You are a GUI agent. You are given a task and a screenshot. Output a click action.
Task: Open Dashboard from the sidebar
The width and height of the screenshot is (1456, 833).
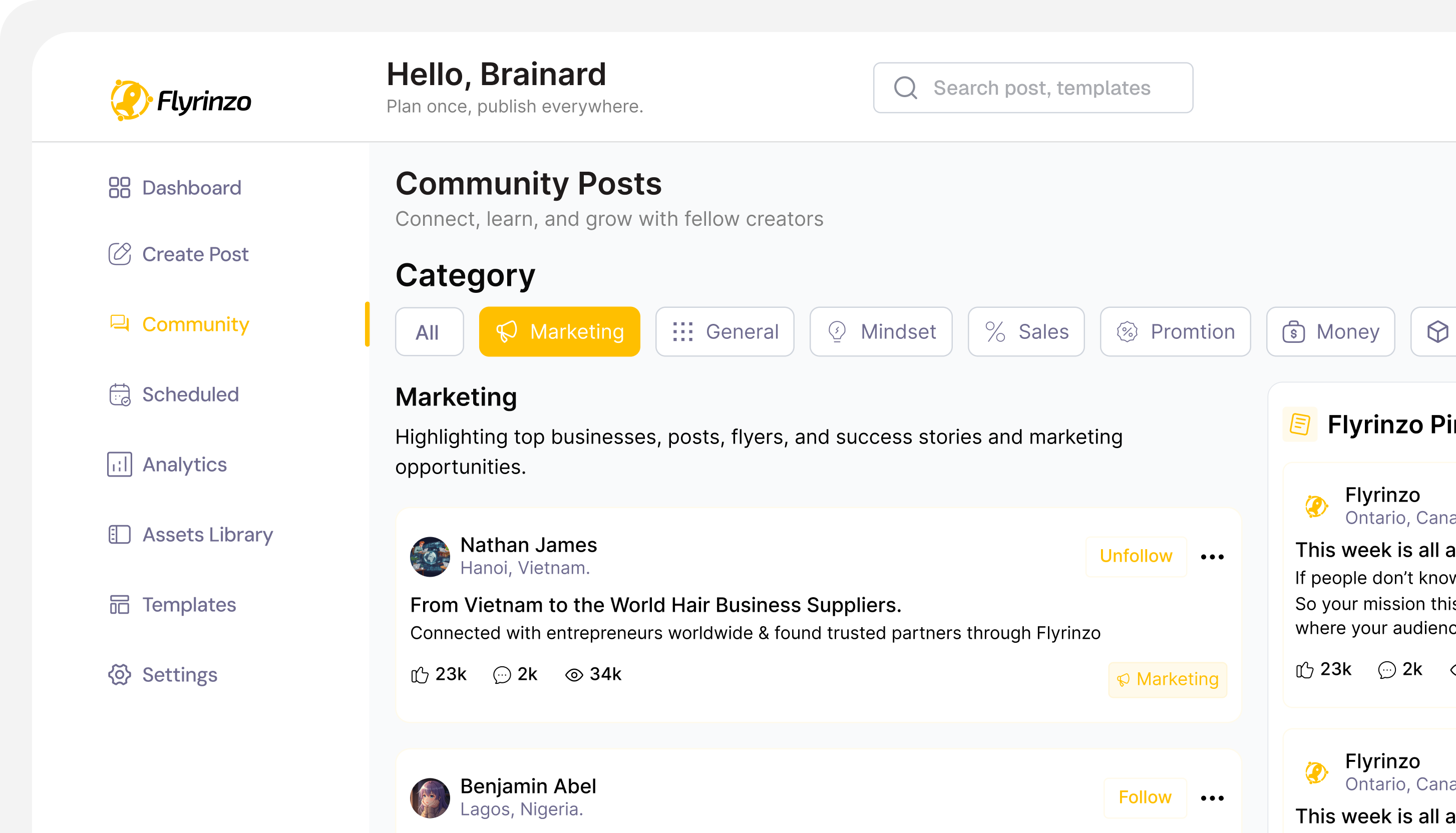(x=175, y=187)
